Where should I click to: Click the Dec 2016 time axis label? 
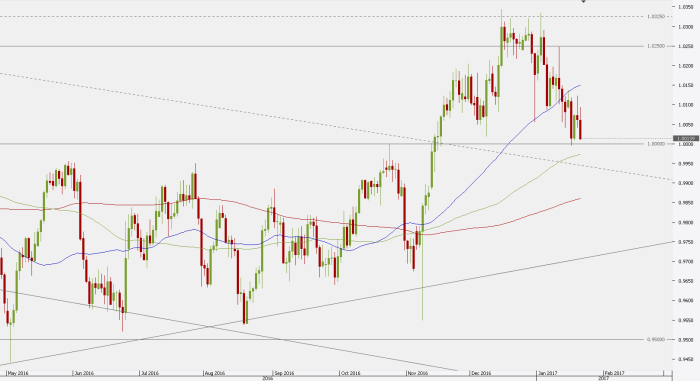pos(481,373)
